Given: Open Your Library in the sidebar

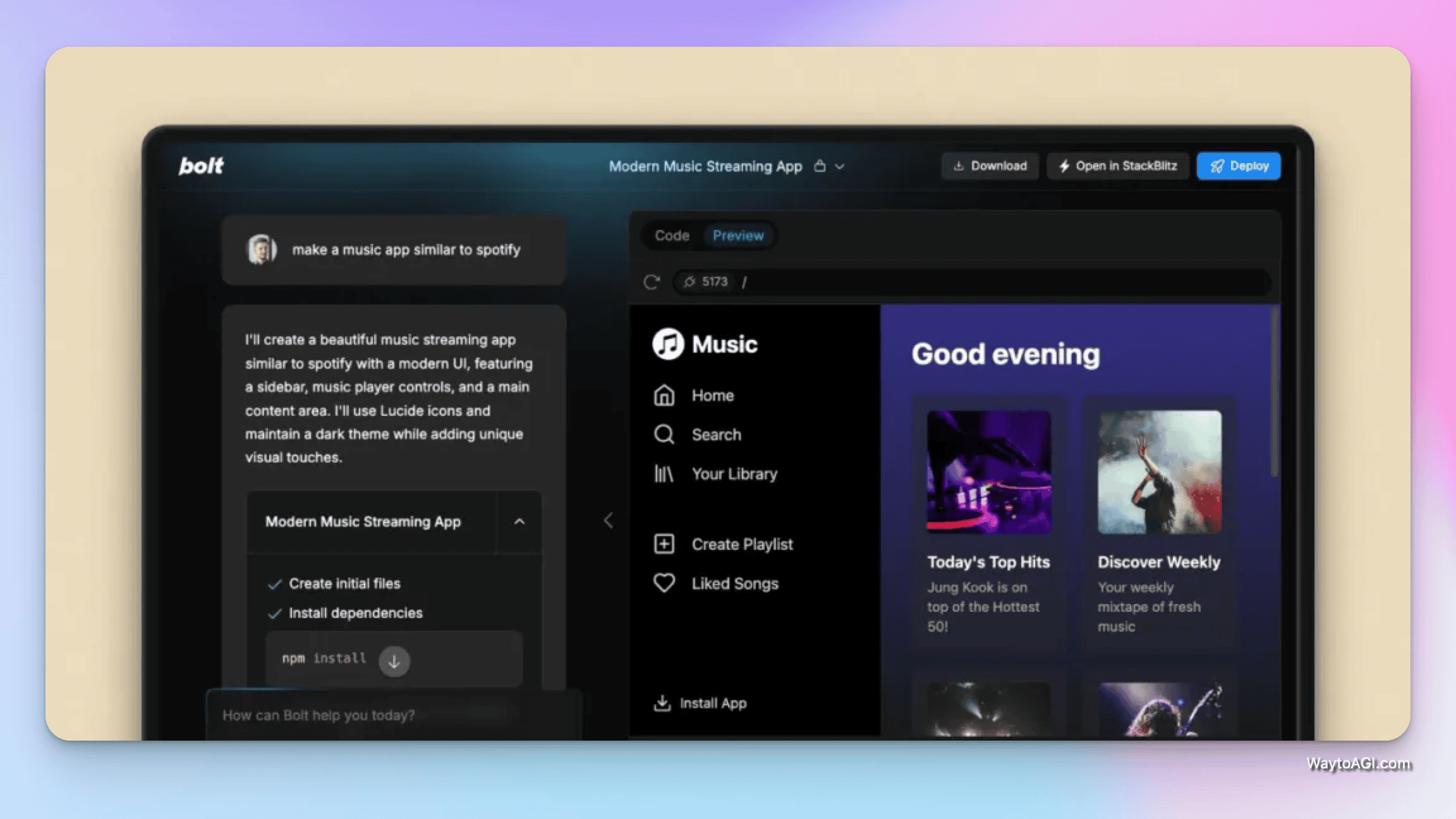Looking at the screenshot, I should (x=734, y=474).
